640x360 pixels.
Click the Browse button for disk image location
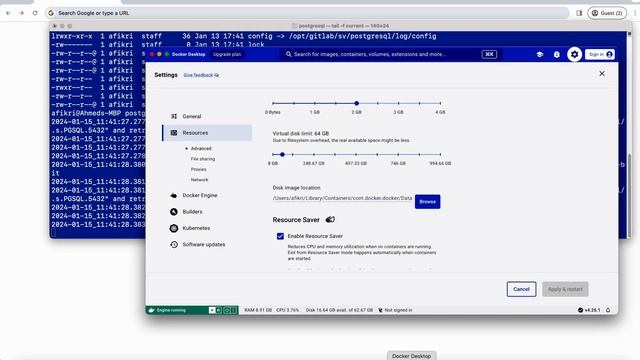click(x=427, y=202)
